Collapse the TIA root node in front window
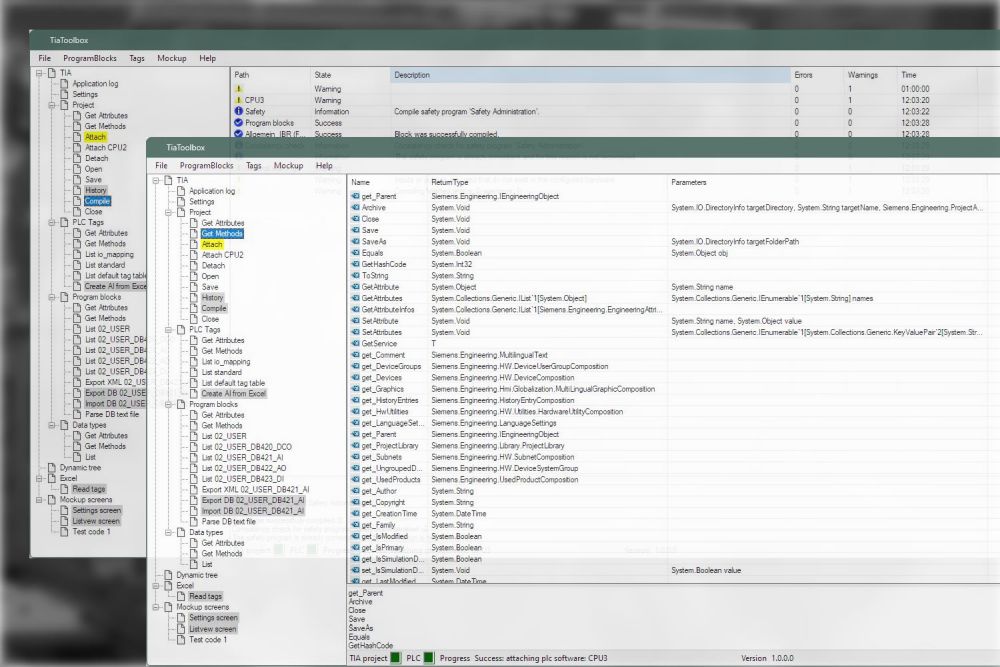The image size is (1000, 667). 156,180
